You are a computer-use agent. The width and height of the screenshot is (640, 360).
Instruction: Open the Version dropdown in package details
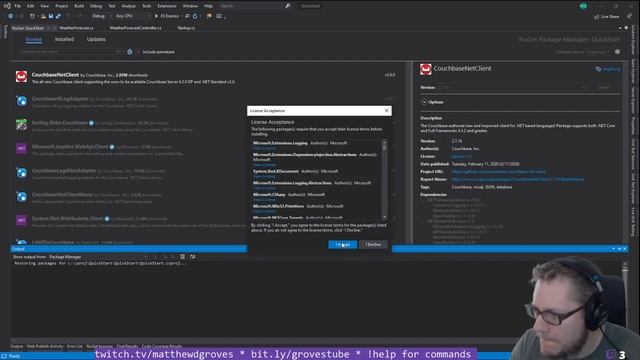click(x=511, y=87)
